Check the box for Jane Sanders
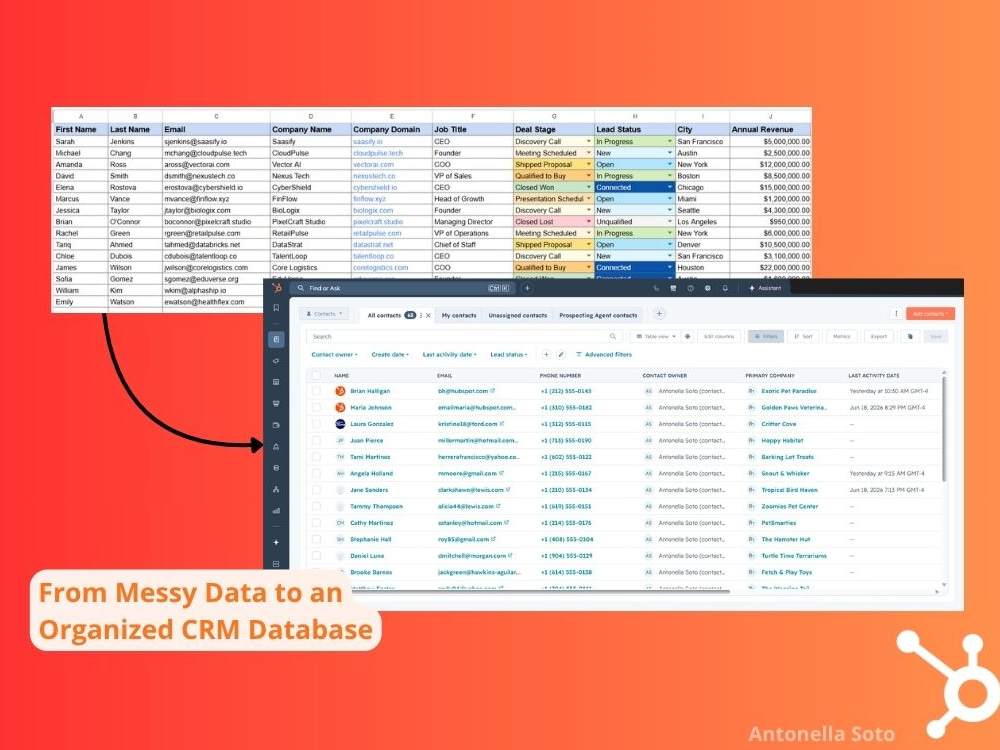This screenshot has width=1000, height=750. [x=316, y=490]
